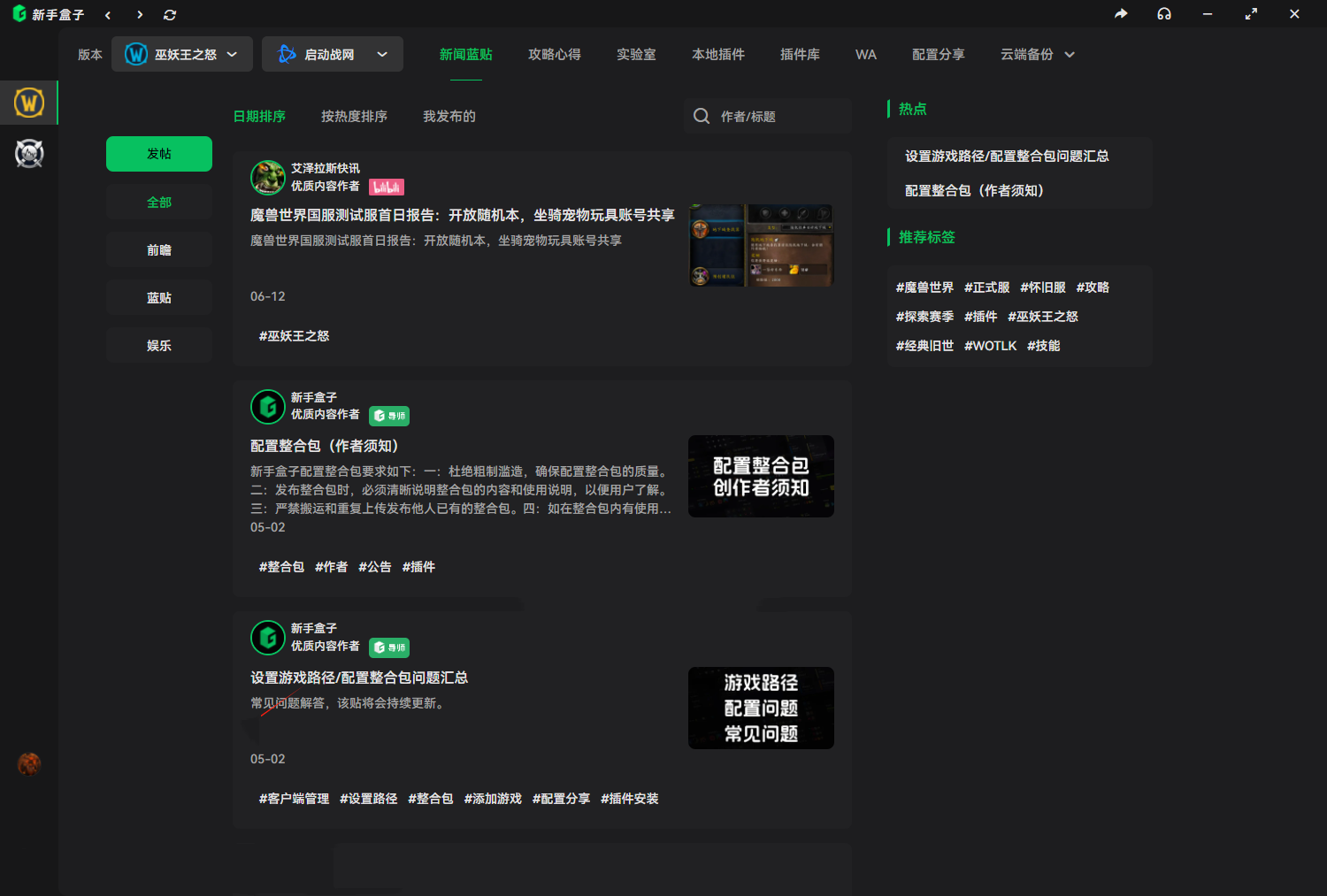This screenshot has width=1327, height=896.
Task: Click the search magnifier icon
Action: click(x=702, y=116)
